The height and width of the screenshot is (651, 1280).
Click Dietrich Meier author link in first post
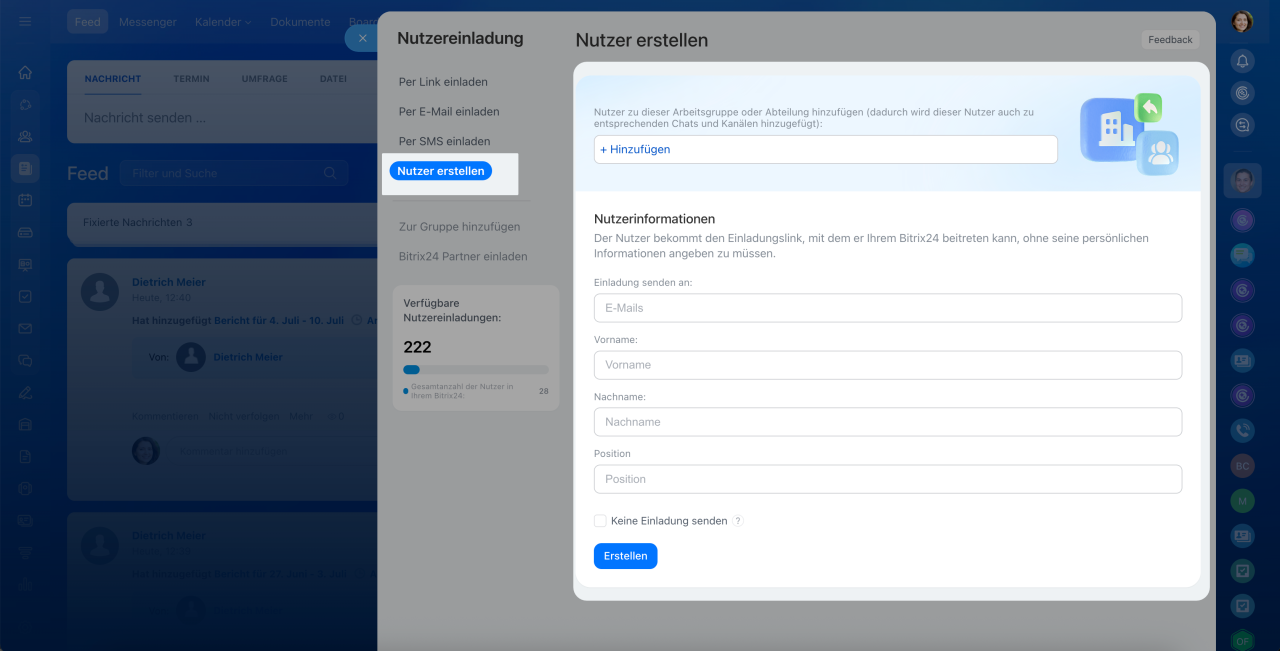169,282
